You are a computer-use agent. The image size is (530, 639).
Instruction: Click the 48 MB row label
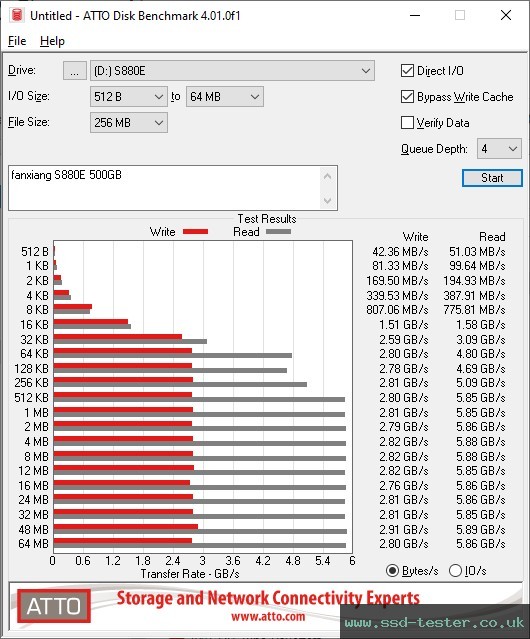pyautogui.click(x=33, y=529)
